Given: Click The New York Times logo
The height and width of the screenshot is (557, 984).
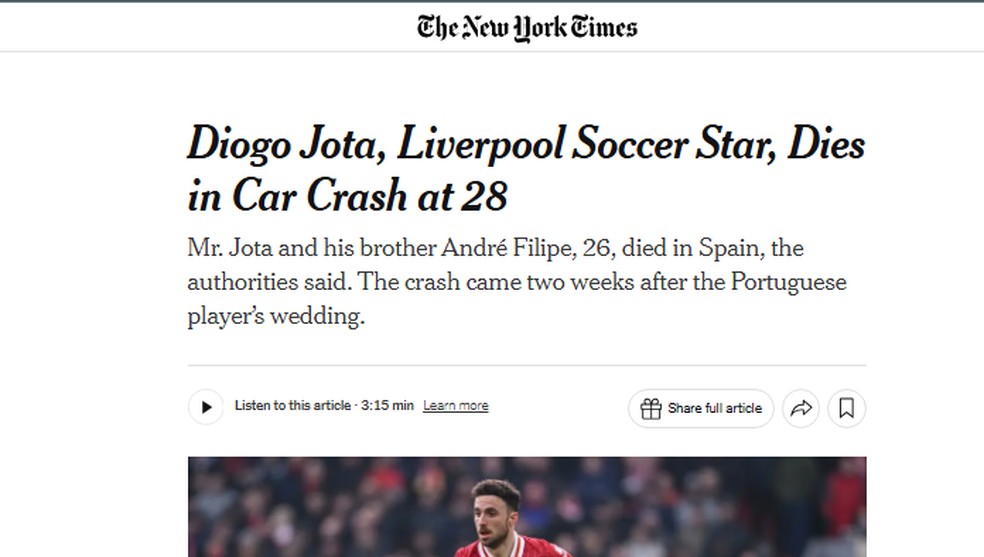Looking at the screenshot, I should [527, 27].
